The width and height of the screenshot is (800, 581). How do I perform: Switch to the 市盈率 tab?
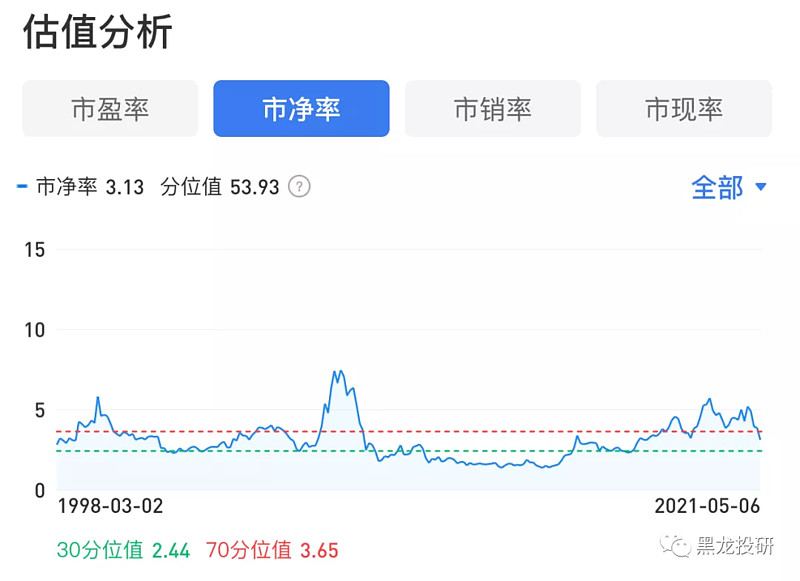pyautogui.click(x=110, y=109)
